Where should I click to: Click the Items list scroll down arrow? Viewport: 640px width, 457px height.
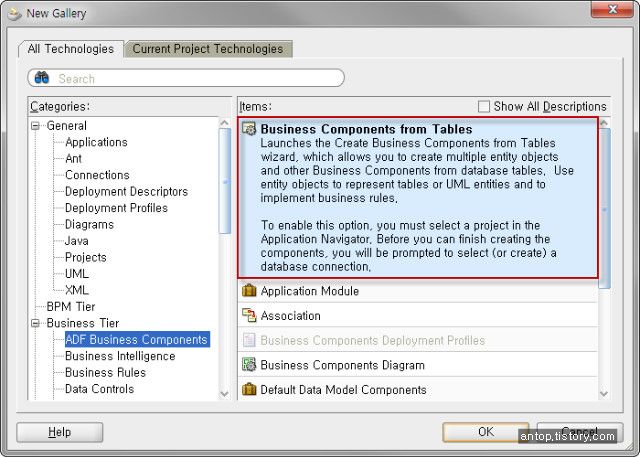point(604,394)
